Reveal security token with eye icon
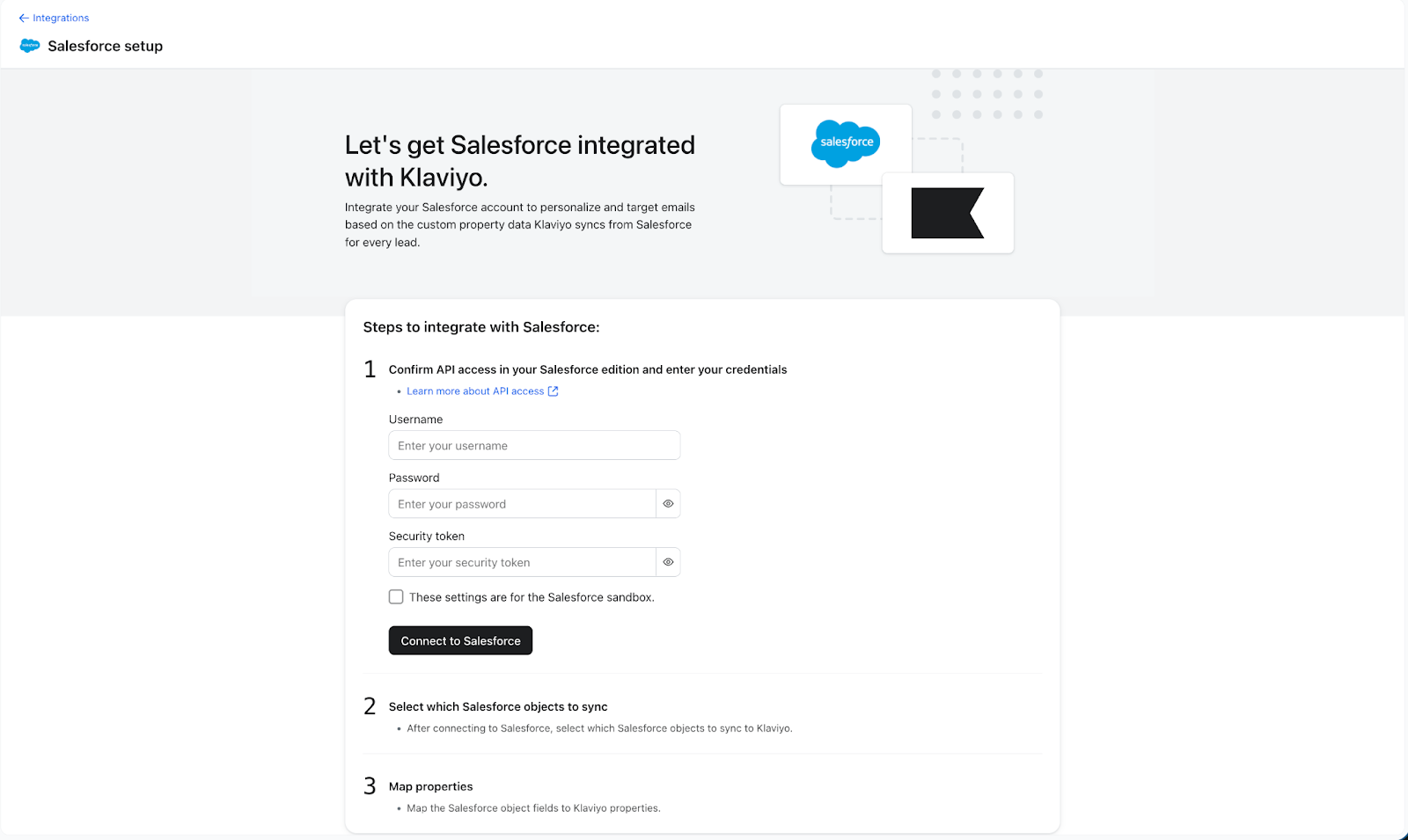1408x840 pixels. pos(668,562)
